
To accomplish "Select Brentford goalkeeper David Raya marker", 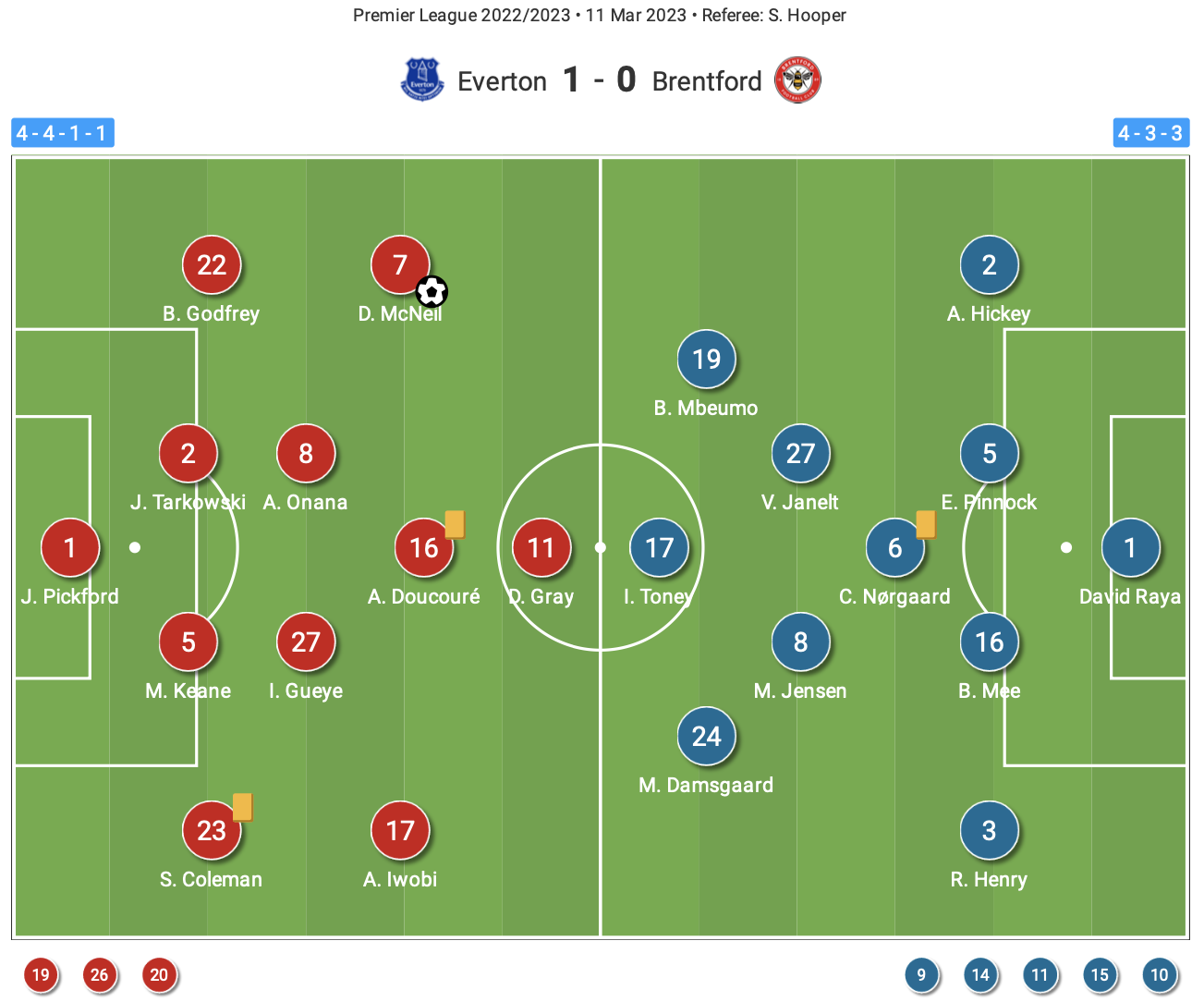I will click(1130, 548).
